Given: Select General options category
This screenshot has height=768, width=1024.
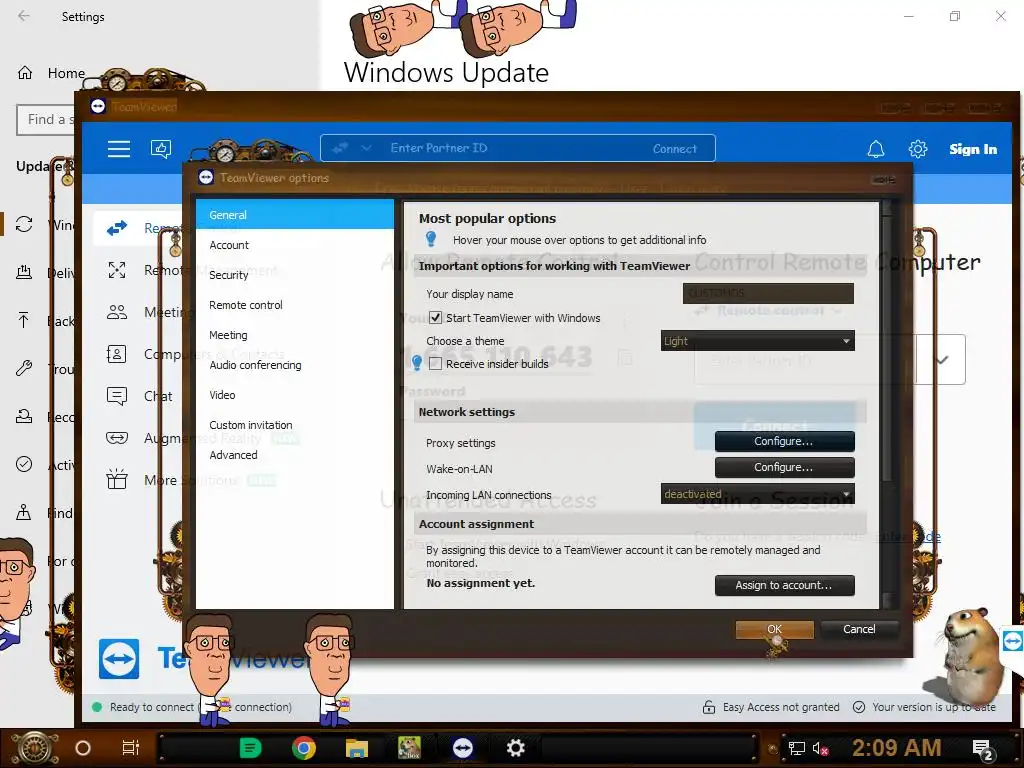Looking at the screenshot, I should click(295, 215).
